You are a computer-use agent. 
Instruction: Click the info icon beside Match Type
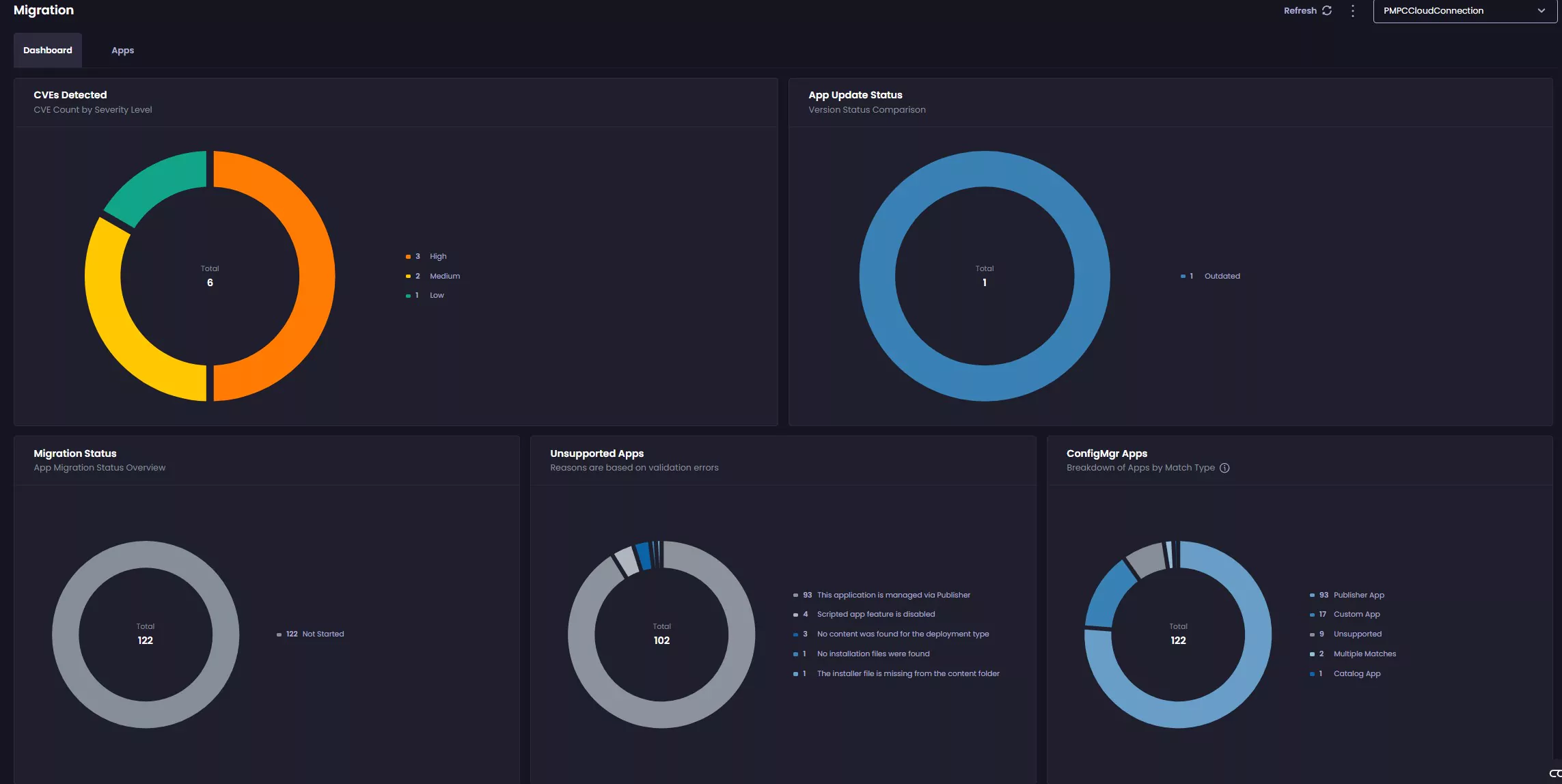point(1224,468)
